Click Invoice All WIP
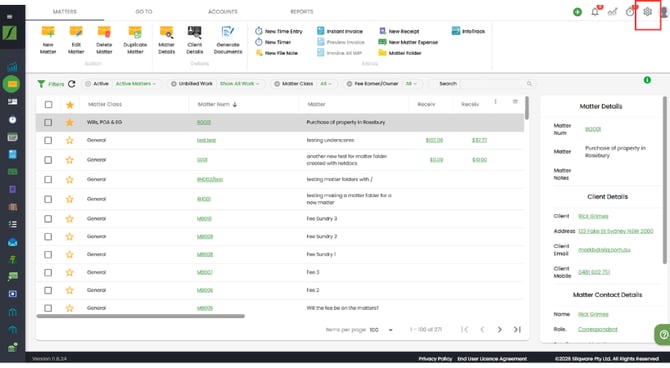 [339, 53]
